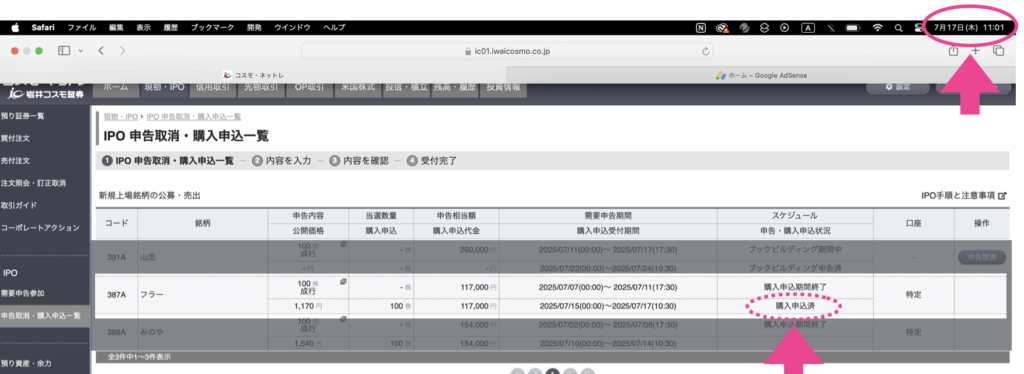Add a new tab with plus icon
Screen dimensions: 1024x374
[975, 50]
